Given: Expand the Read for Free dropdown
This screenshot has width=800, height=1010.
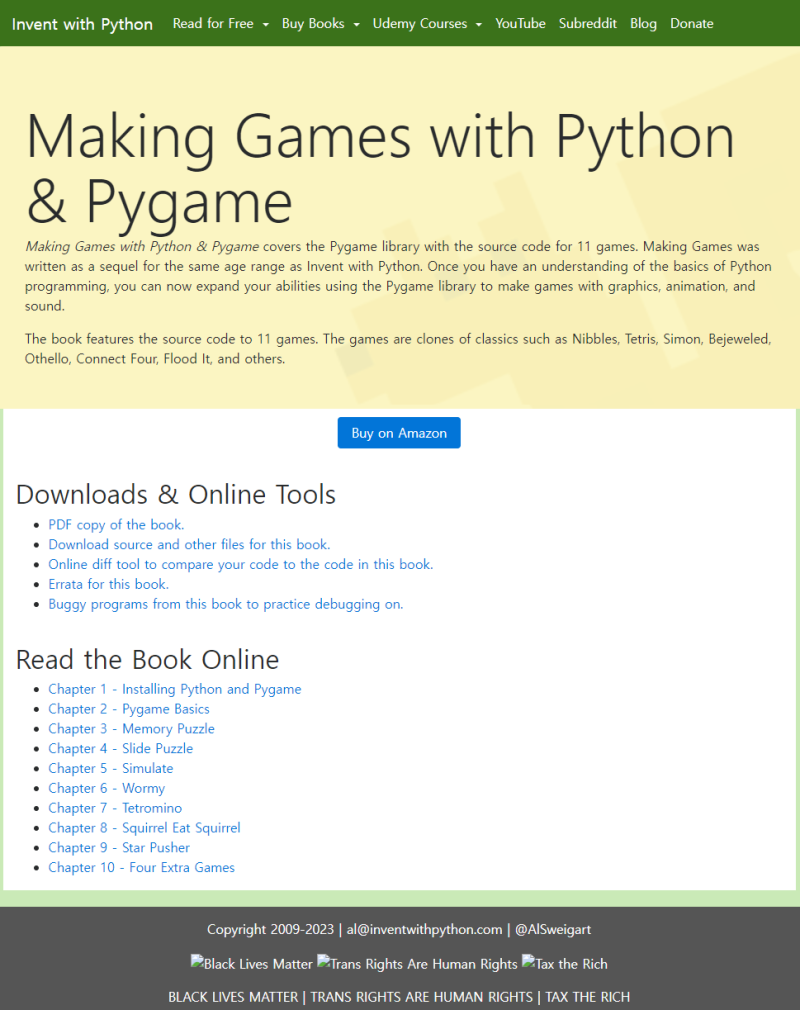Looking at the screenshot, I should [220, 24].
